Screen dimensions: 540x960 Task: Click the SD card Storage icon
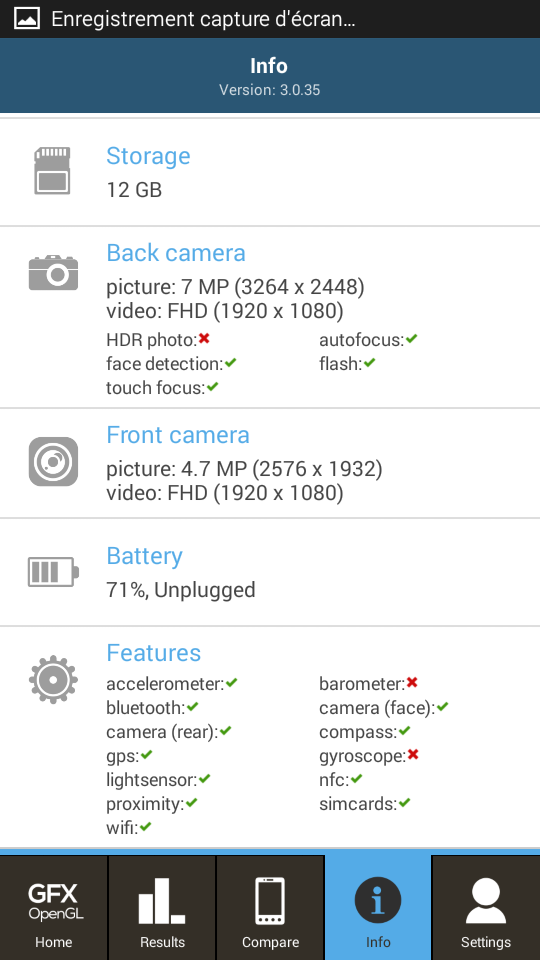click(52, 171)
